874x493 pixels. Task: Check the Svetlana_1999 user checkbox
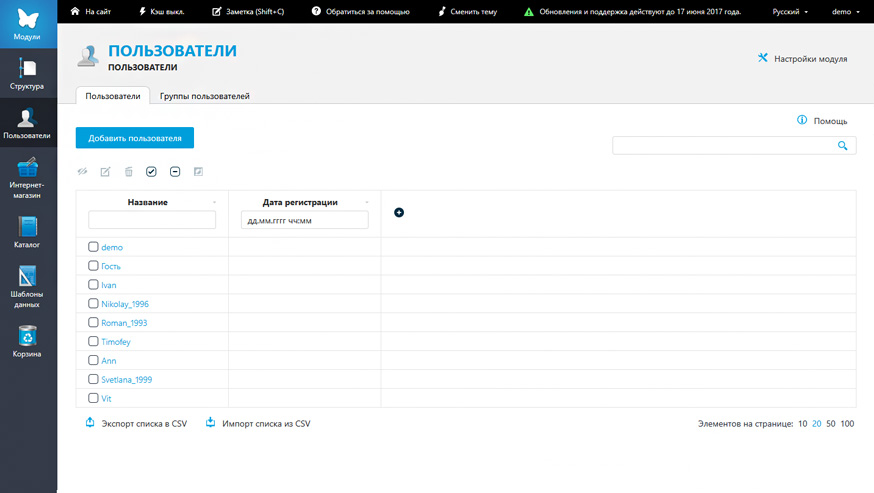tap(93, 379)
